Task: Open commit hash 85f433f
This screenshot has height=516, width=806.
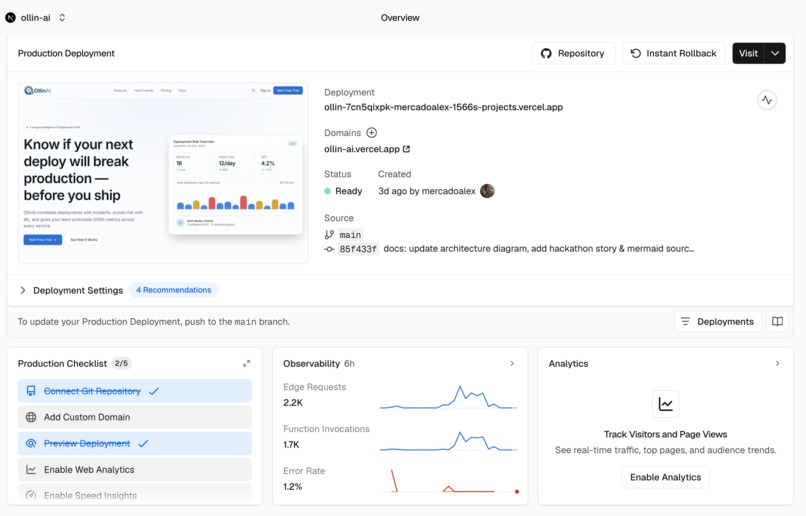Action: coord(358,249)
